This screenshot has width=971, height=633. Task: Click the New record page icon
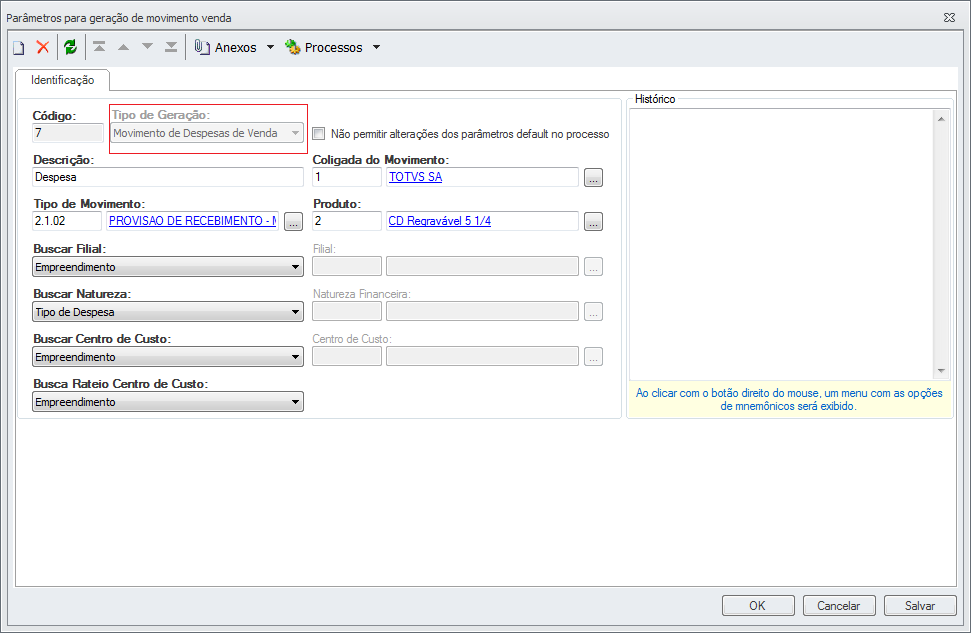[19, 48]
